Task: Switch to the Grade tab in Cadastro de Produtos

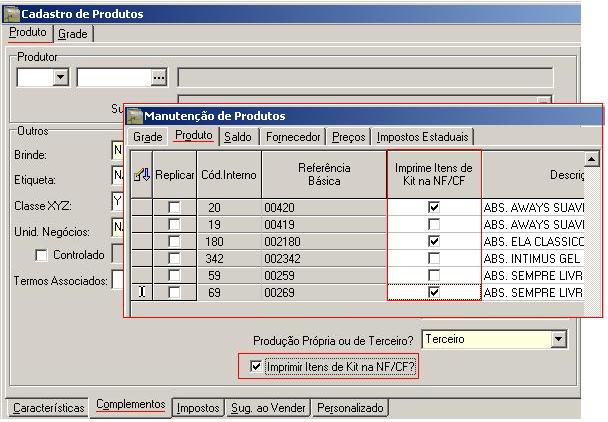Action: [73, 34]
